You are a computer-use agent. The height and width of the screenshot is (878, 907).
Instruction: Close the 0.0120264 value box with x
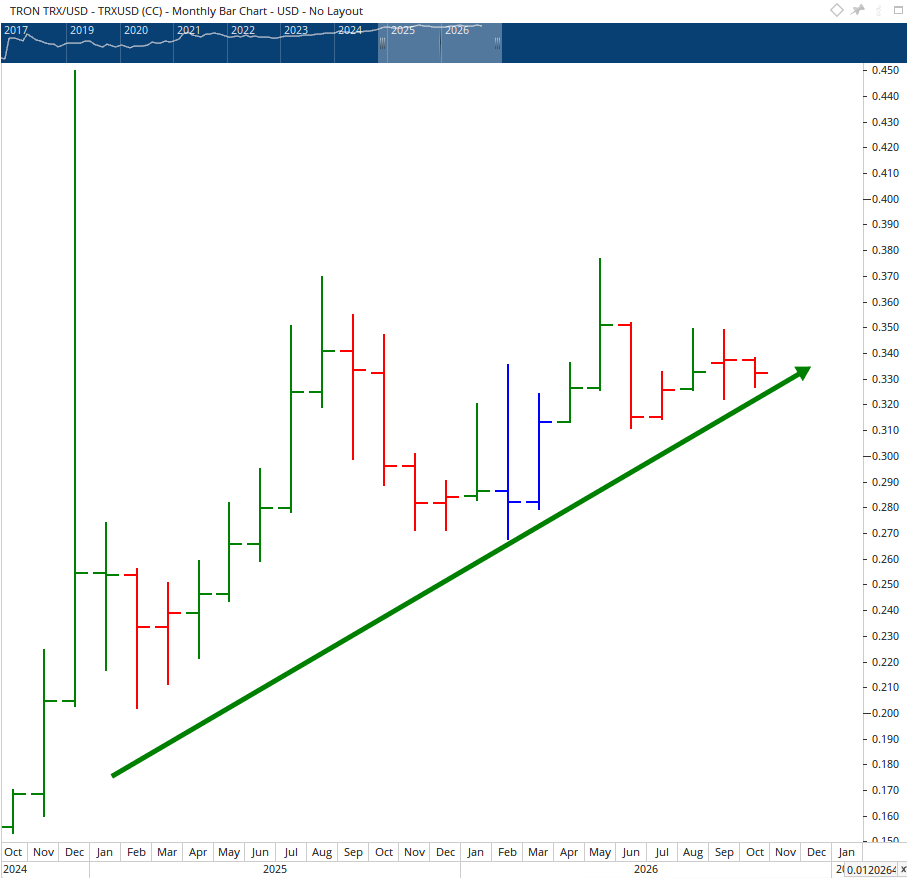coord(903,869)
